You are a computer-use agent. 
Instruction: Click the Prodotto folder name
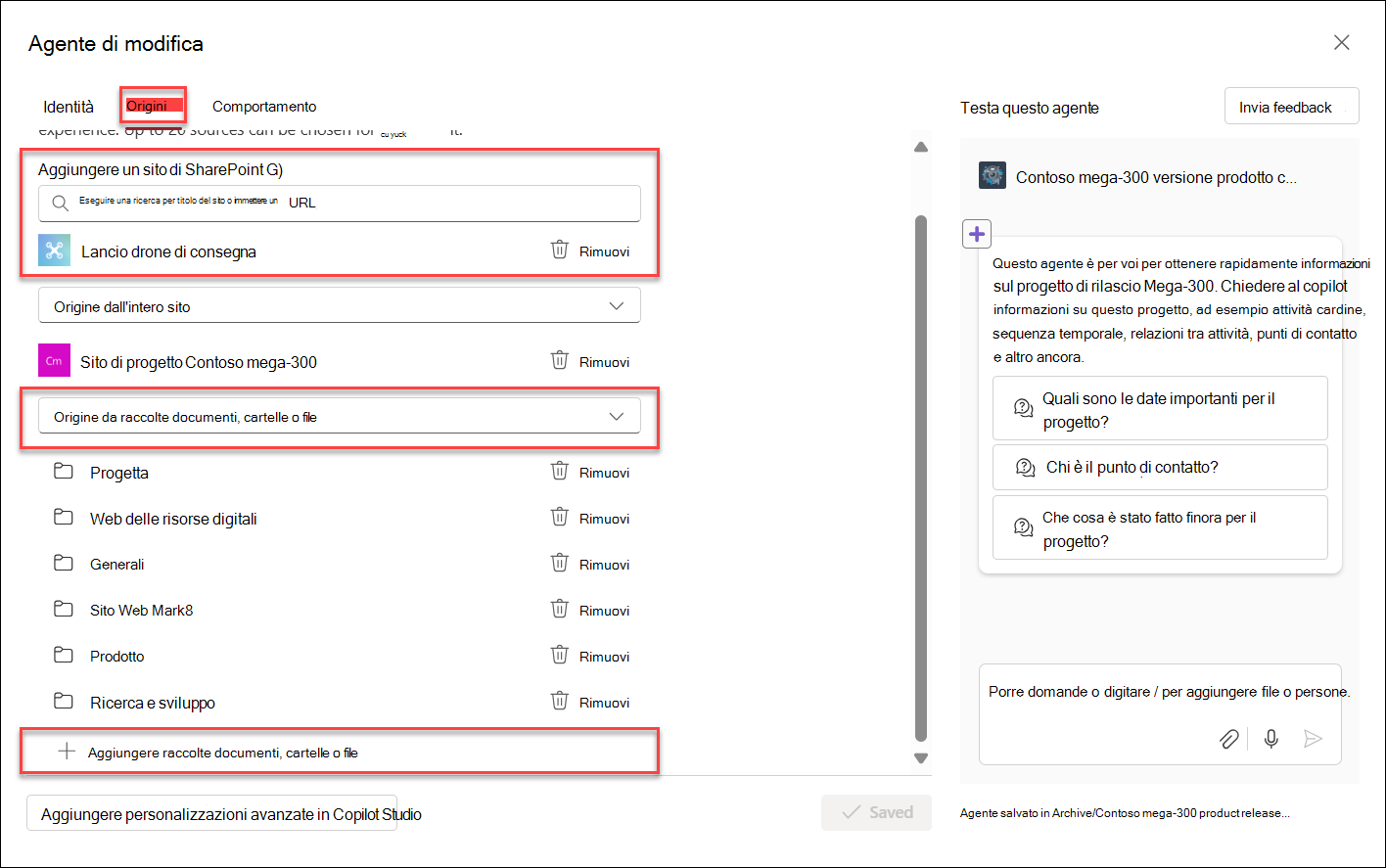coord(117,657)
